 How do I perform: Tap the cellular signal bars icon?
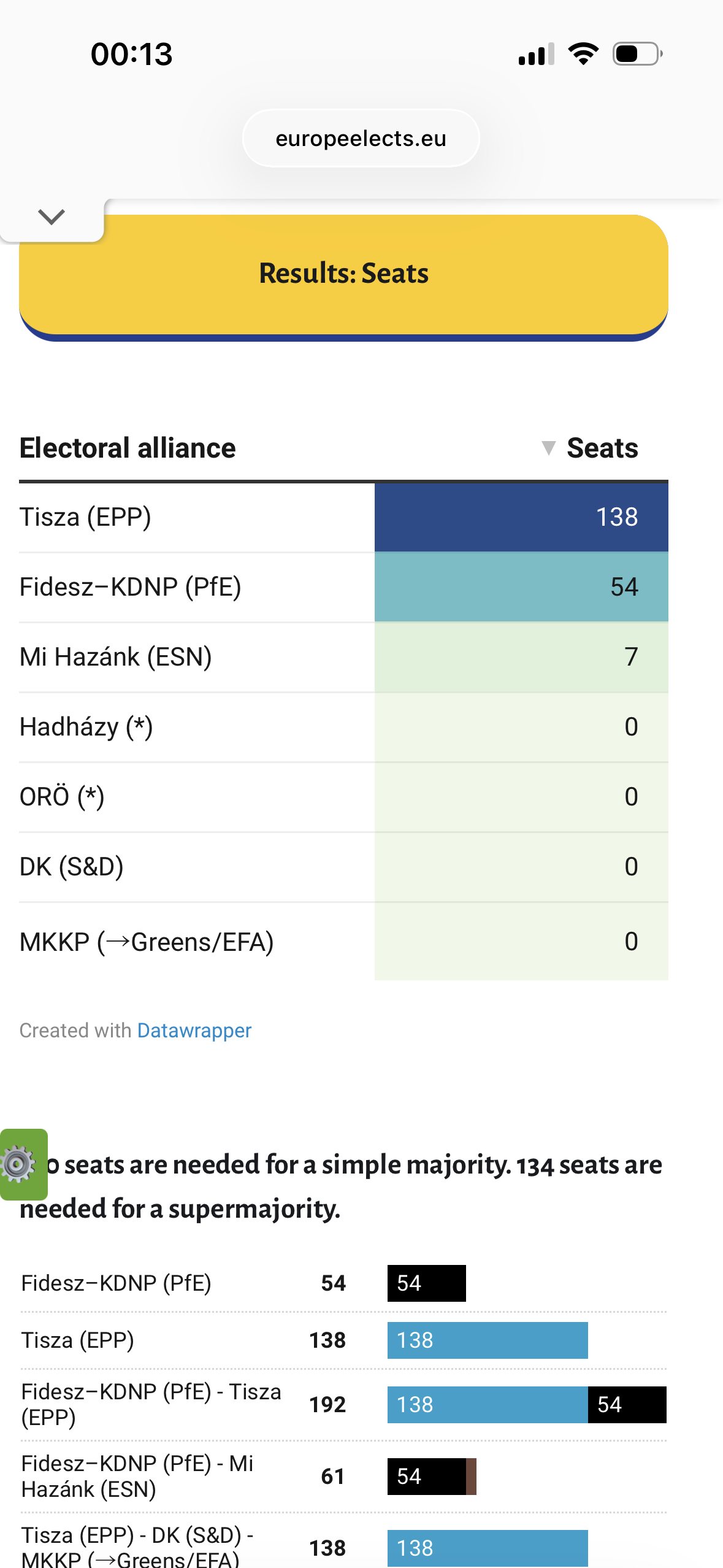click(x=536, y=54)
